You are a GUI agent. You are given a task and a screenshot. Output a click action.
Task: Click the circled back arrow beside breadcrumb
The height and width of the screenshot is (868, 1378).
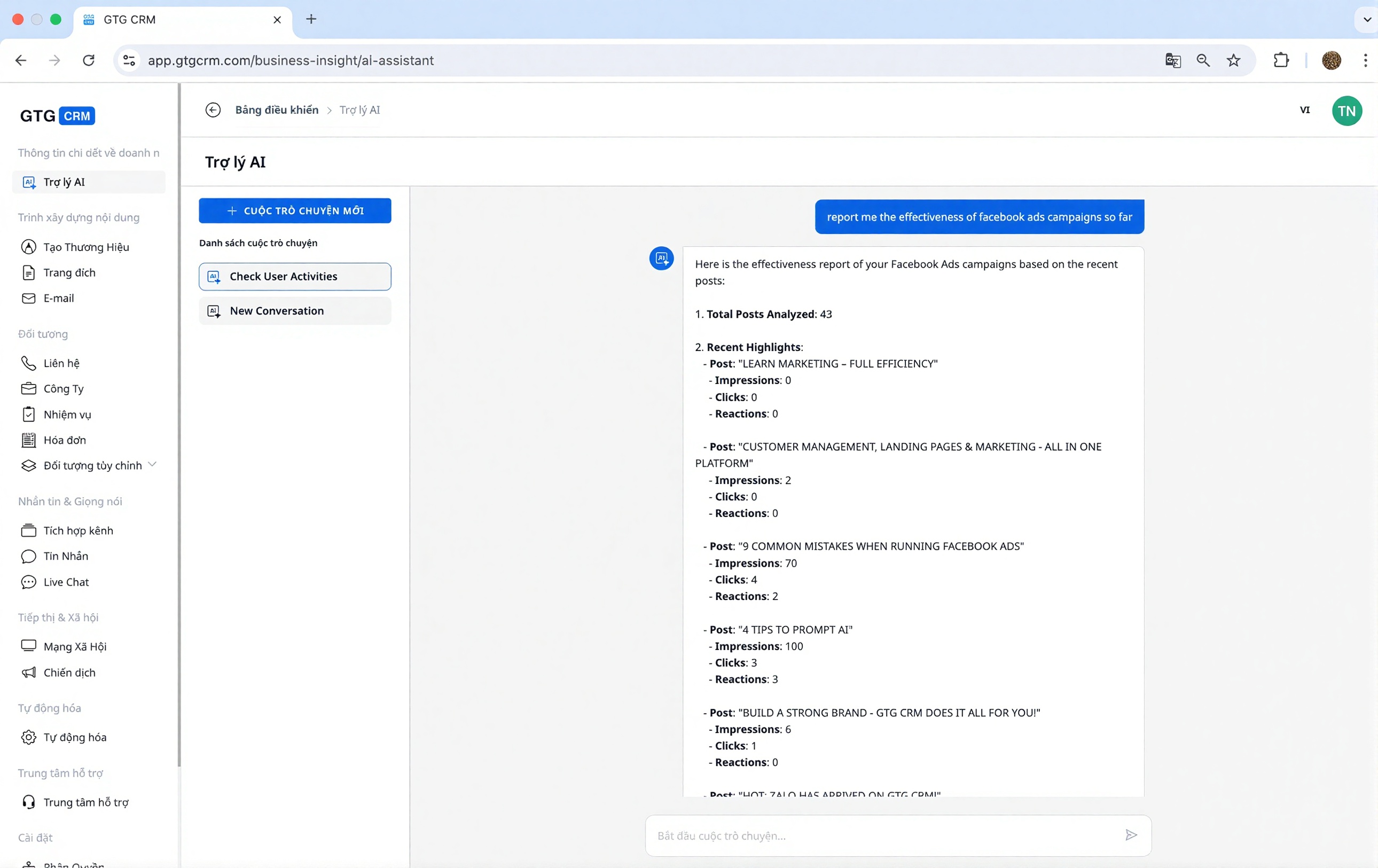[213, 110]
